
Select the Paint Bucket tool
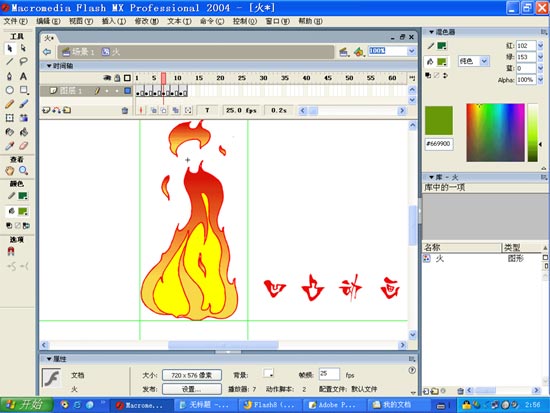(x=23, y=132)
